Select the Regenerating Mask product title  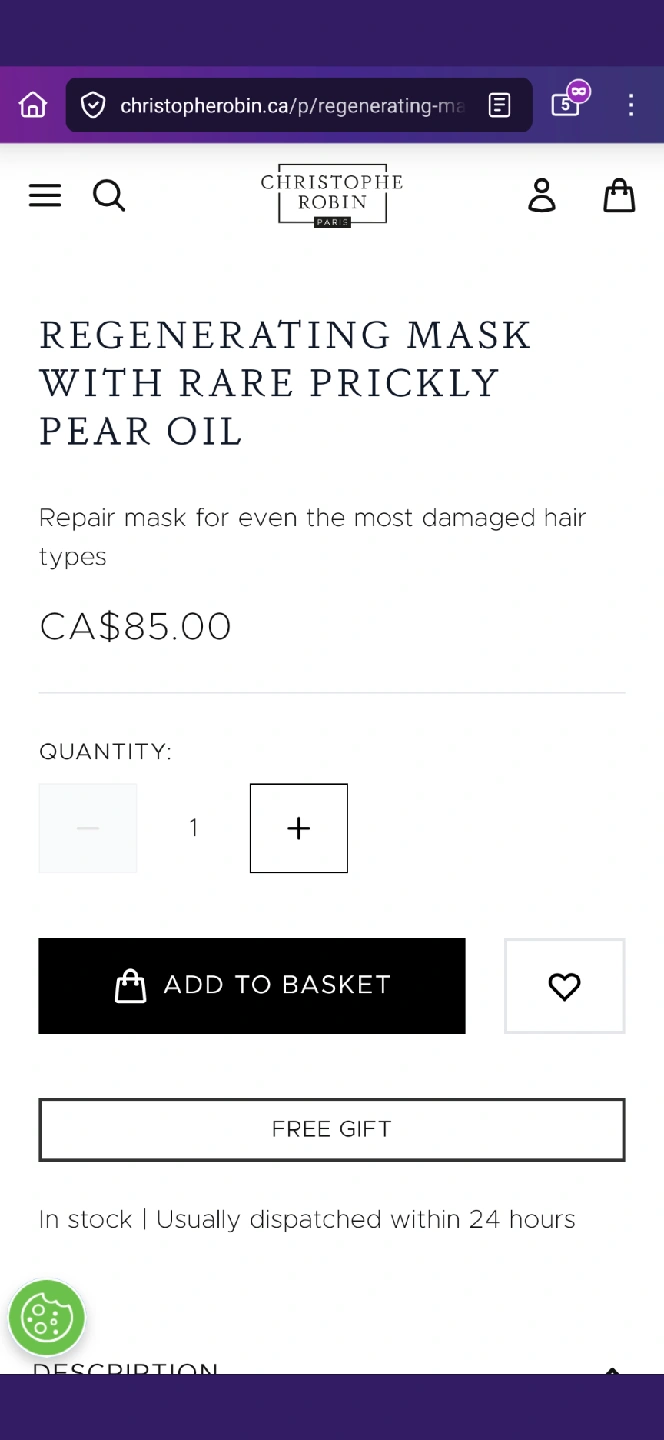coord(285,382)
